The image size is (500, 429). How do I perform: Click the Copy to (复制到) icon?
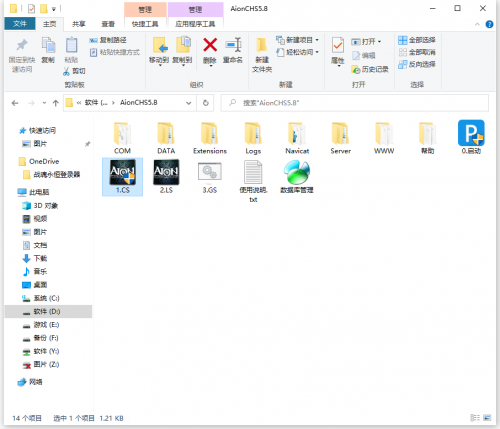click(x=183, y=45)
